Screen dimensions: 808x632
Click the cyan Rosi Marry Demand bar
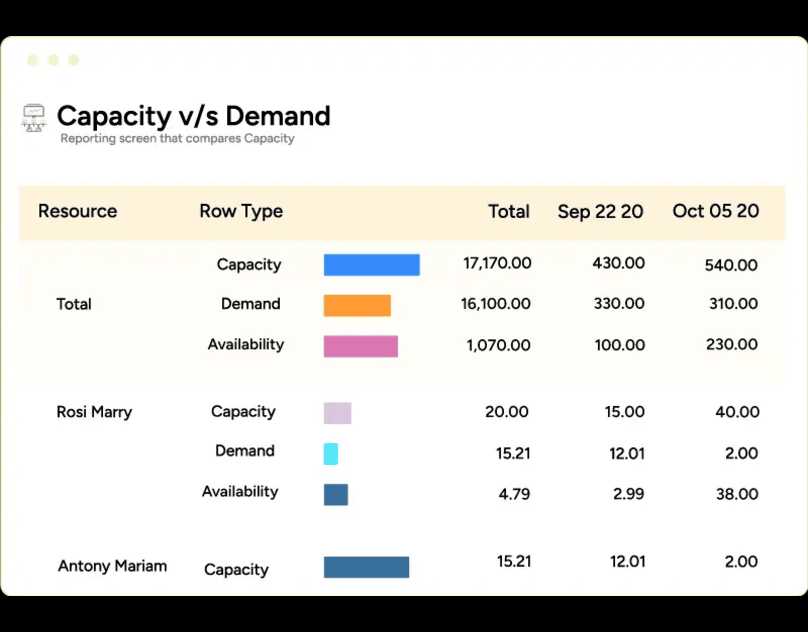pyautogui.click(x=331, y=454)
